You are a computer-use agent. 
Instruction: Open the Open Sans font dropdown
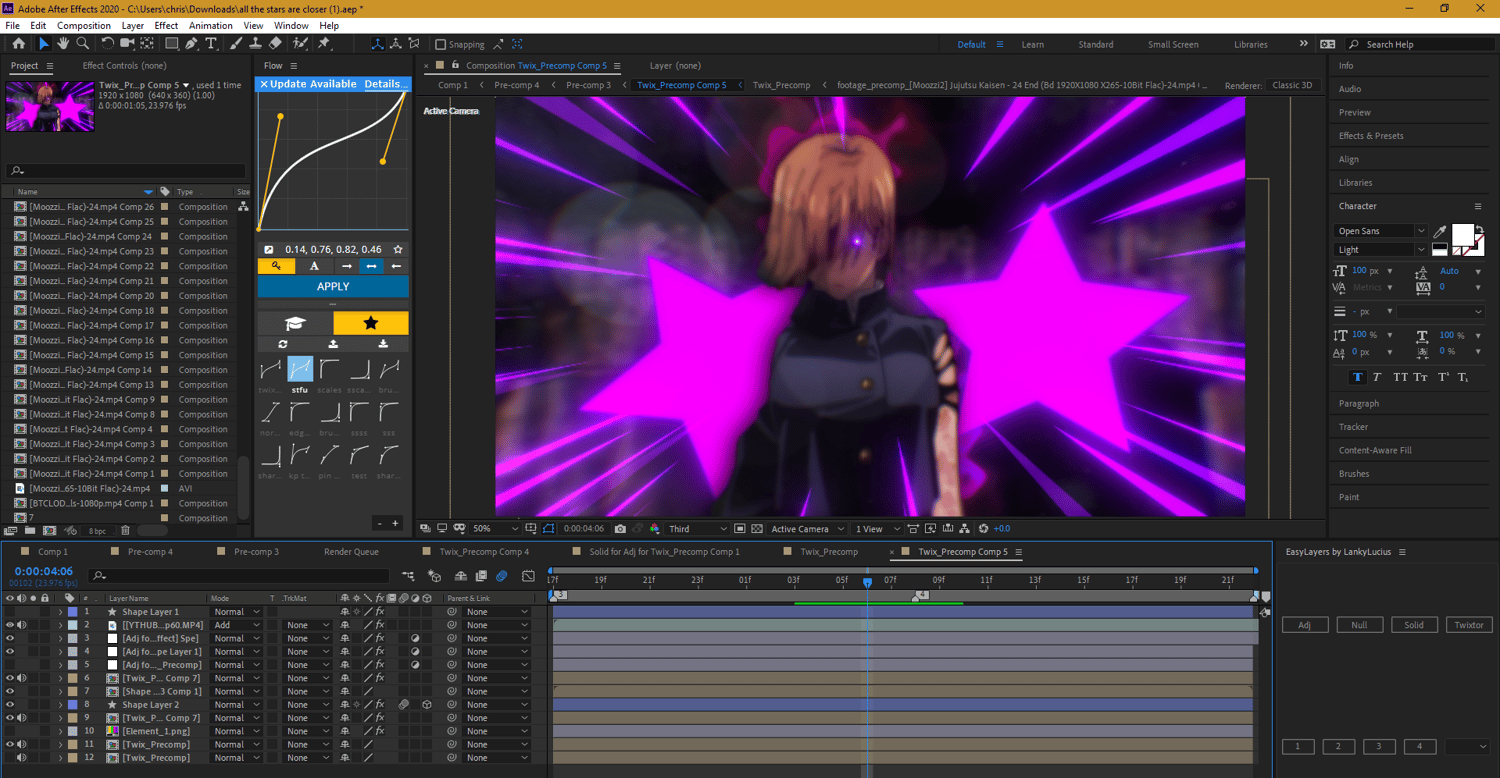[1382, 231]
